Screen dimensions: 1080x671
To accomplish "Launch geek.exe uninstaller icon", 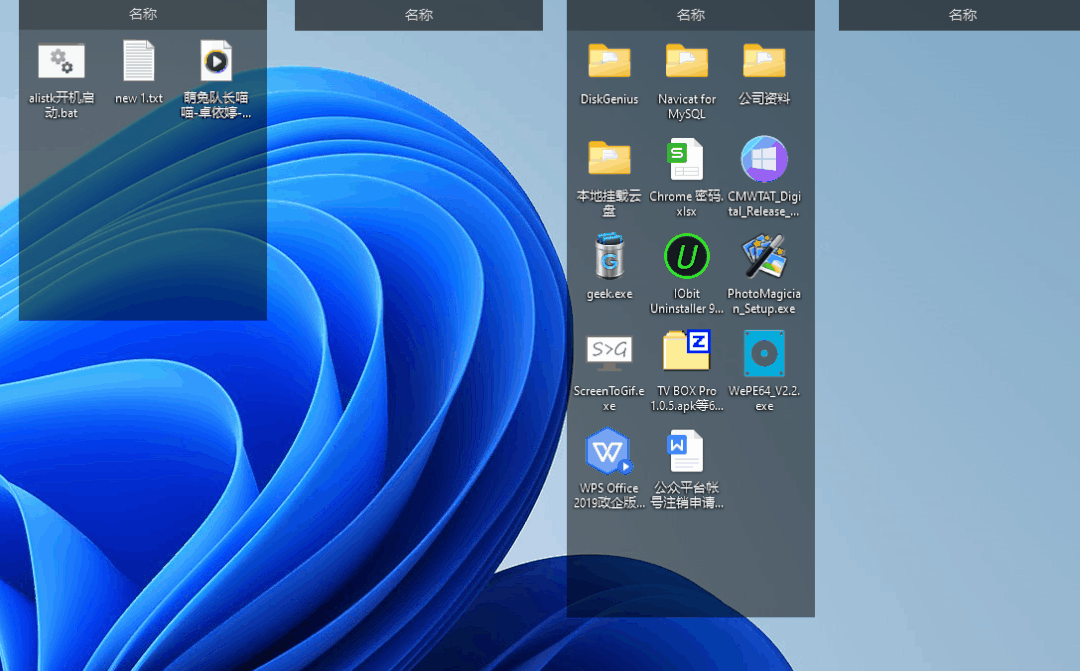I will point(610,256).
